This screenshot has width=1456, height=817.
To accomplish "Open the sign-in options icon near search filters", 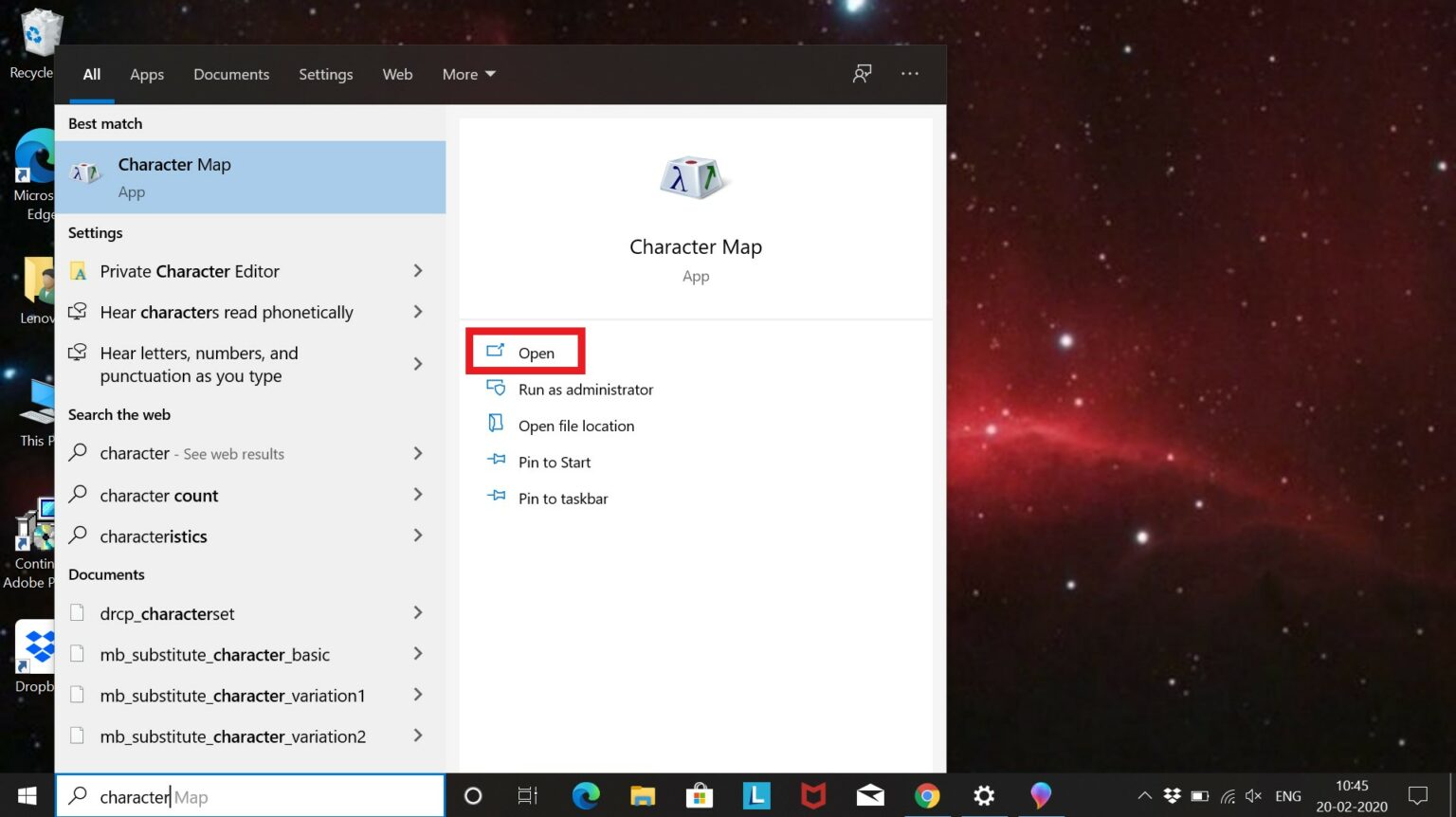I will 862,74.
